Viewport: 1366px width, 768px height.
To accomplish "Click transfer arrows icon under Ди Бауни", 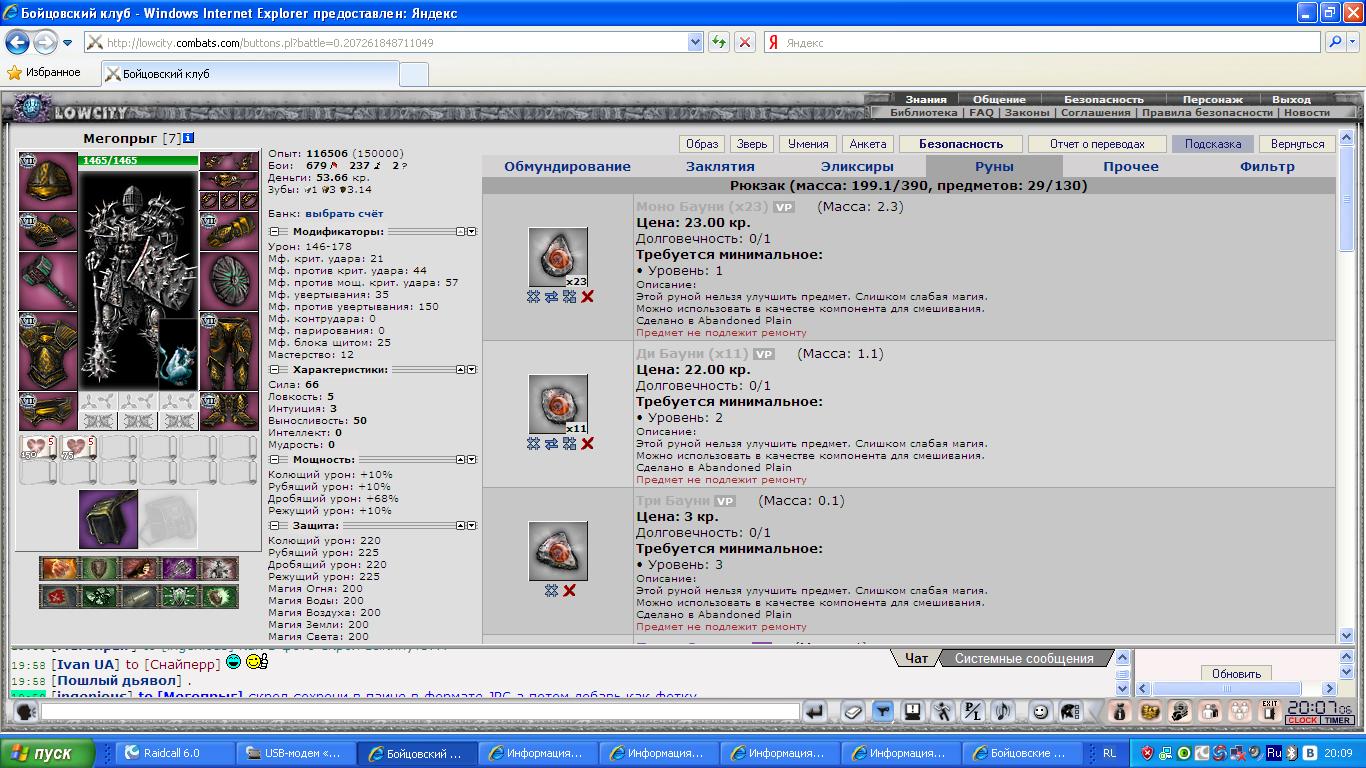I will click(x=551, y=444).
